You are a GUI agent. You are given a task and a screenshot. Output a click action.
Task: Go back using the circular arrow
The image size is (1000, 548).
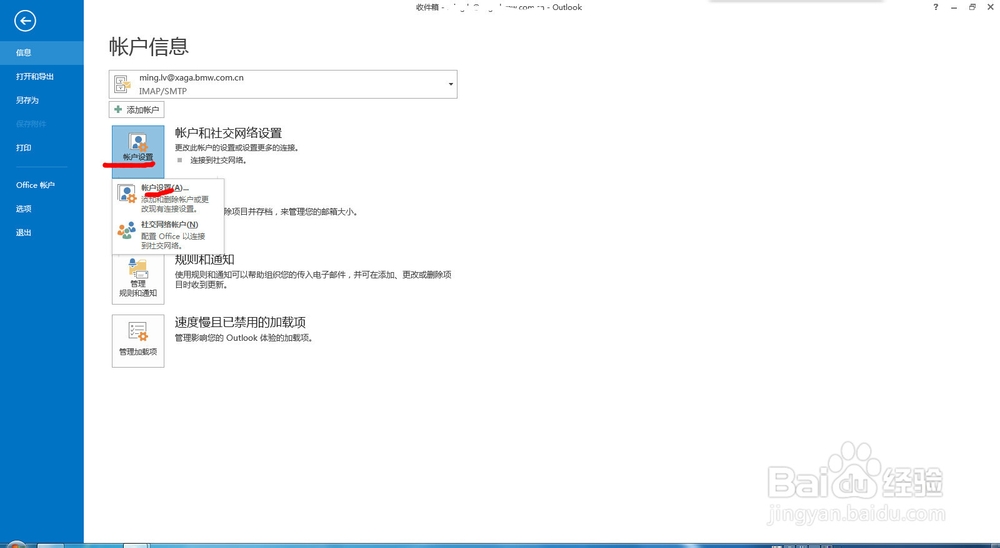(x=25, y=21)
